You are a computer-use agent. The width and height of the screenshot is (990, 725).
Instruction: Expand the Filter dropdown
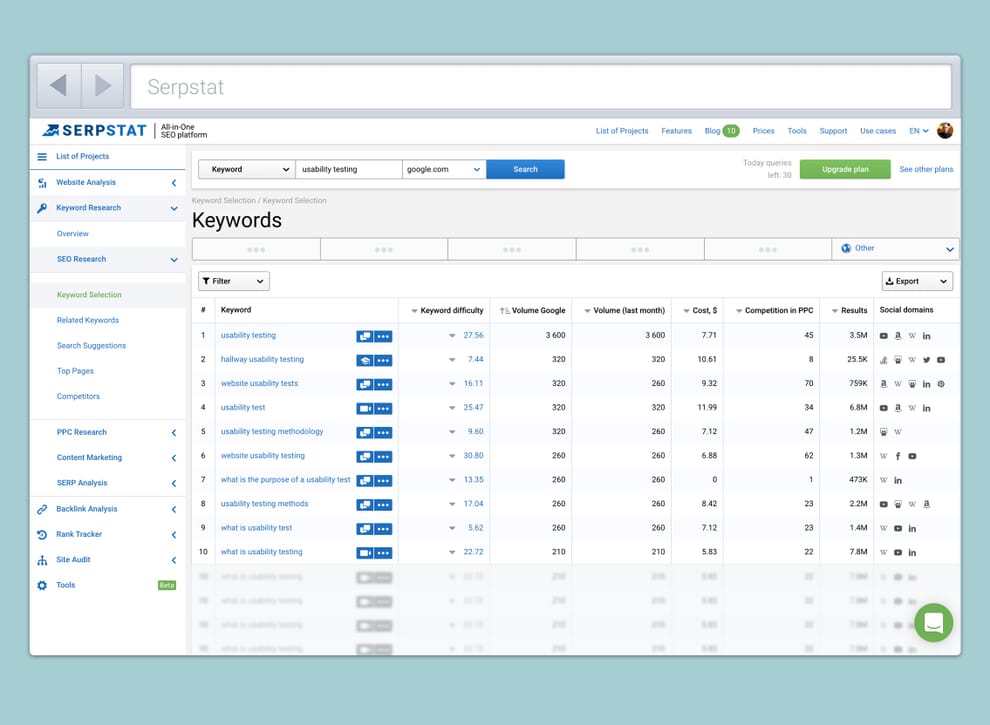click(x=233, y=282)
